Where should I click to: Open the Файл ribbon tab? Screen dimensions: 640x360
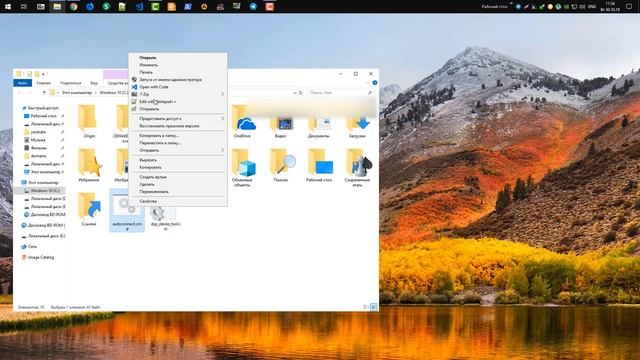coord(22,83)
